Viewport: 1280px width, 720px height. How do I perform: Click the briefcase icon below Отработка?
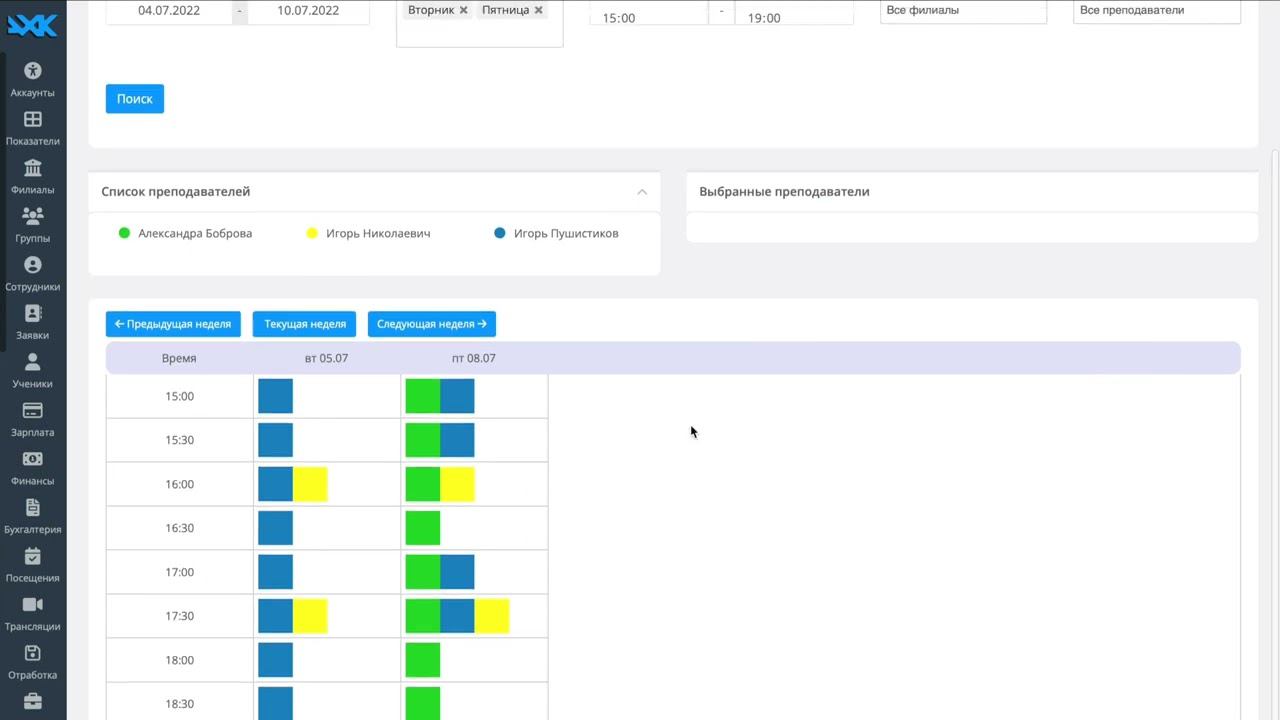(x=32, y=701)
